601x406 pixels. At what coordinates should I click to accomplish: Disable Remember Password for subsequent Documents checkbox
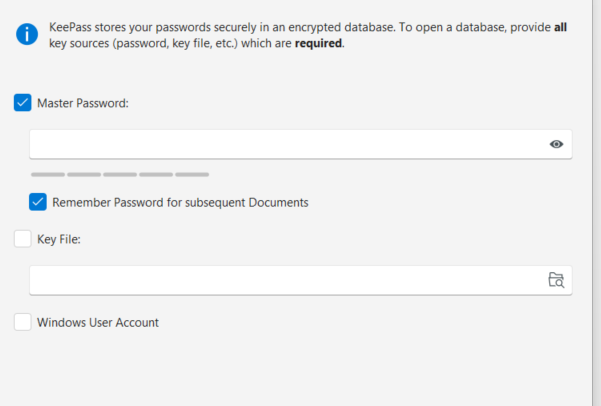pyautogui.click(x=38, y=202)
